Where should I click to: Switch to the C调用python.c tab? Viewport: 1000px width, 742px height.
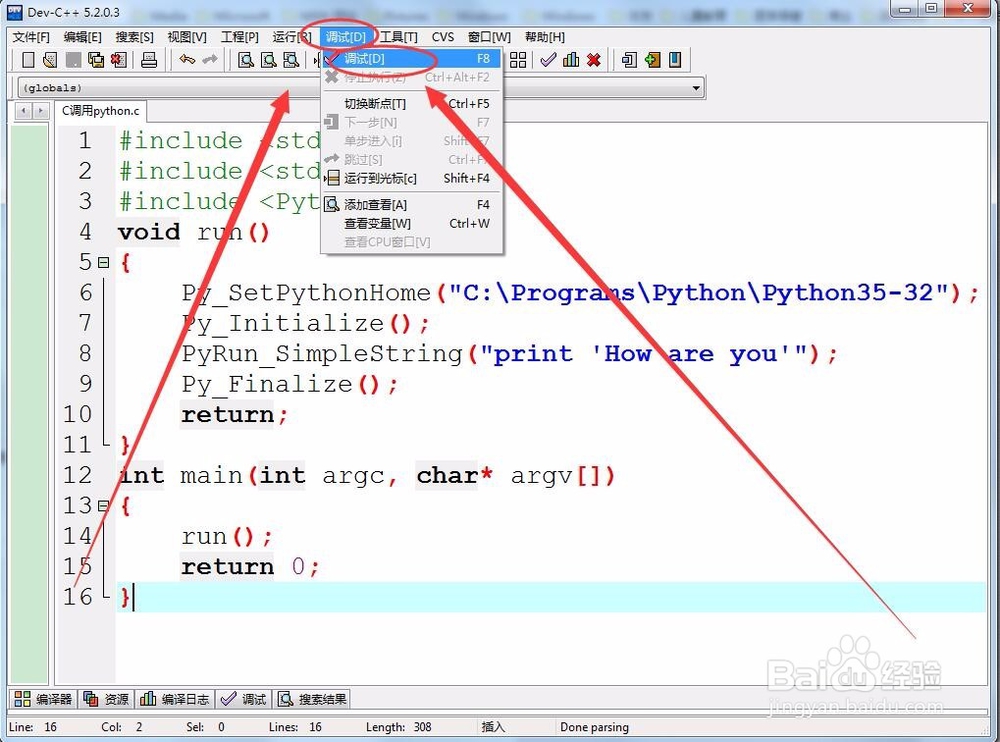tap(100, 111)
